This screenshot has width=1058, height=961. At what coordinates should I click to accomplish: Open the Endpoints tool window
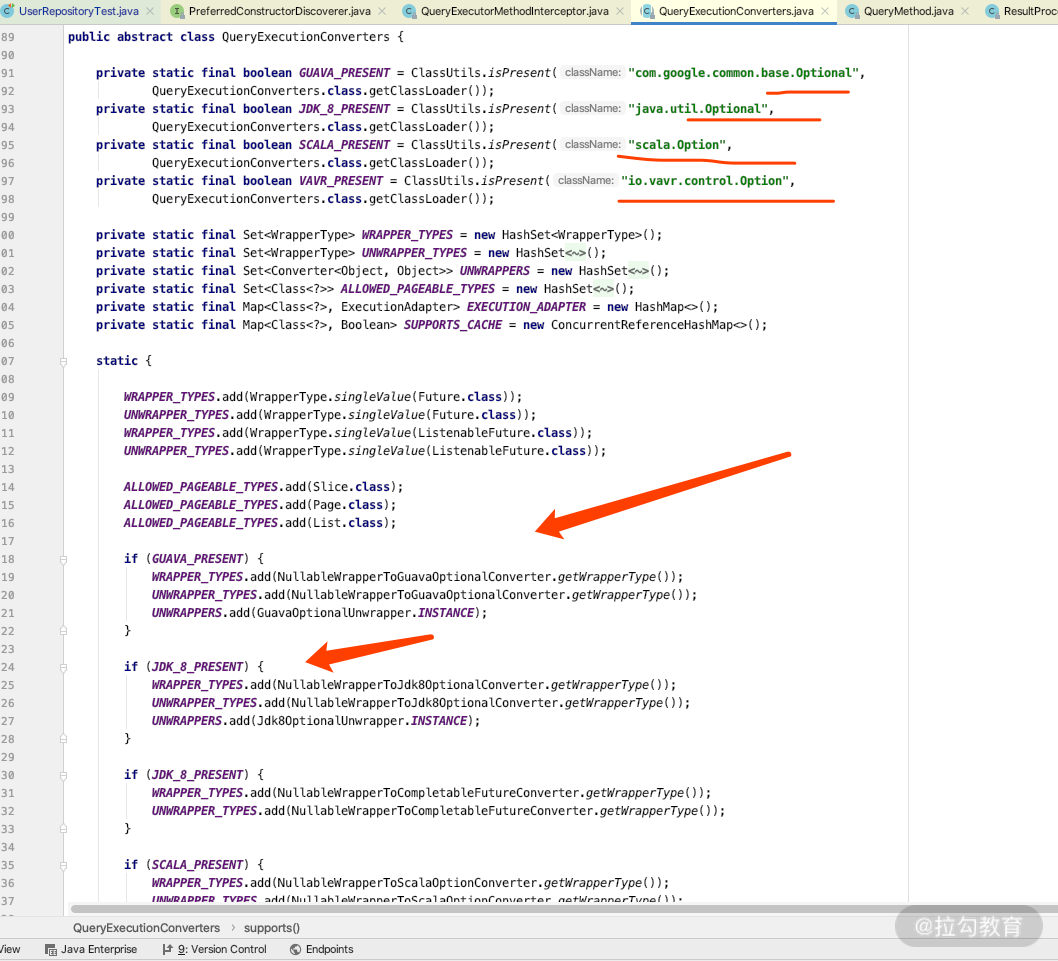pyautogui.click(x=322, y=950)
